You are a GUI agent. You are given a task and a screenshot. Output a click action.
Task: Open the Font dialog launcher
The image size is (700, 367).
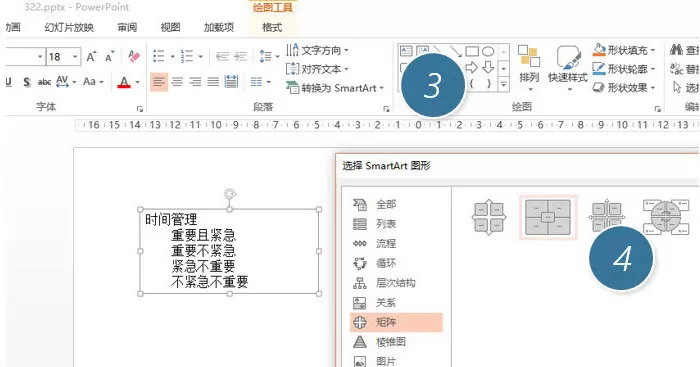tap(140, 108)
